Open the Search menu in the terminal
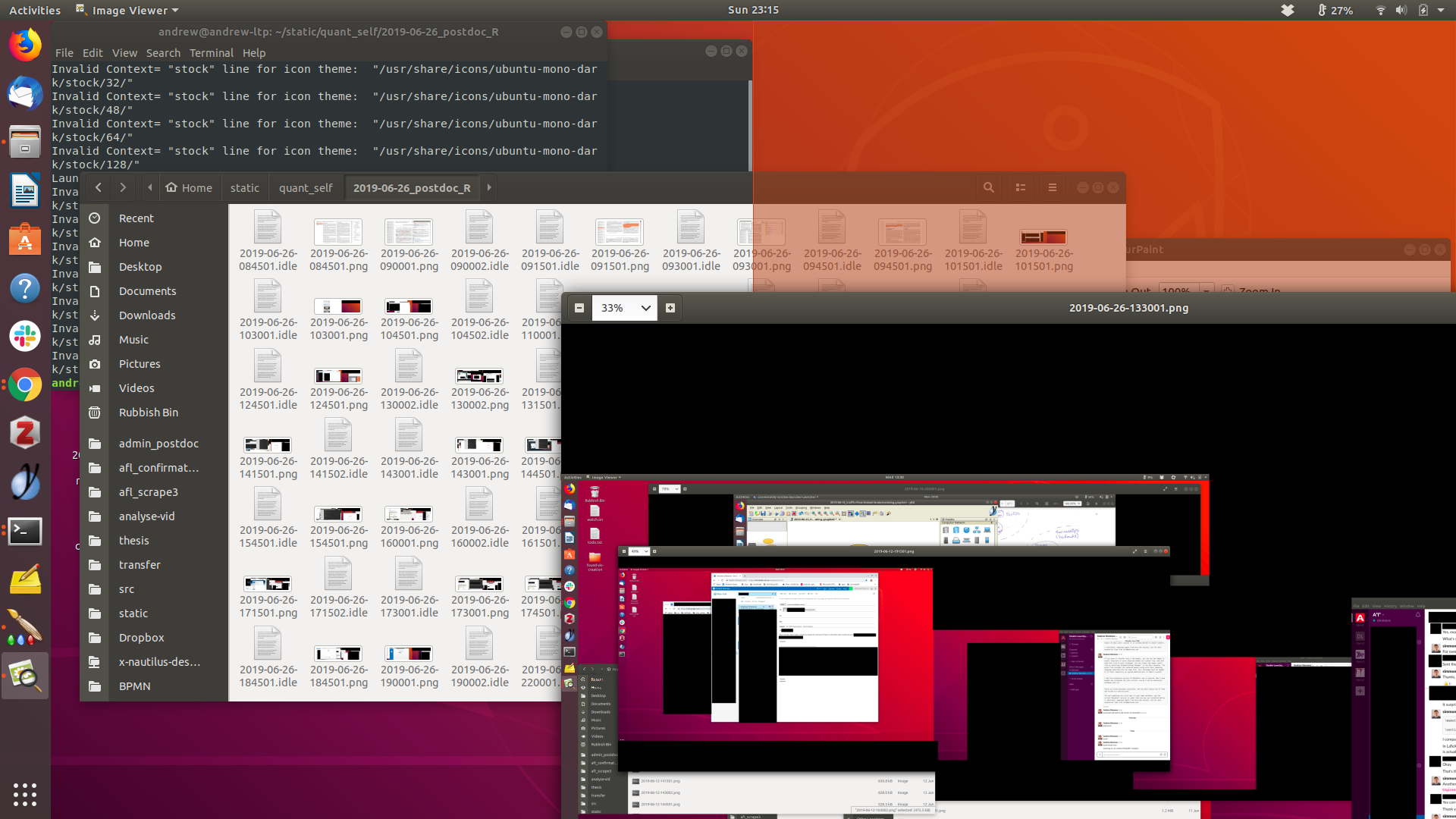1456x819 pixels. coord(163,53)
